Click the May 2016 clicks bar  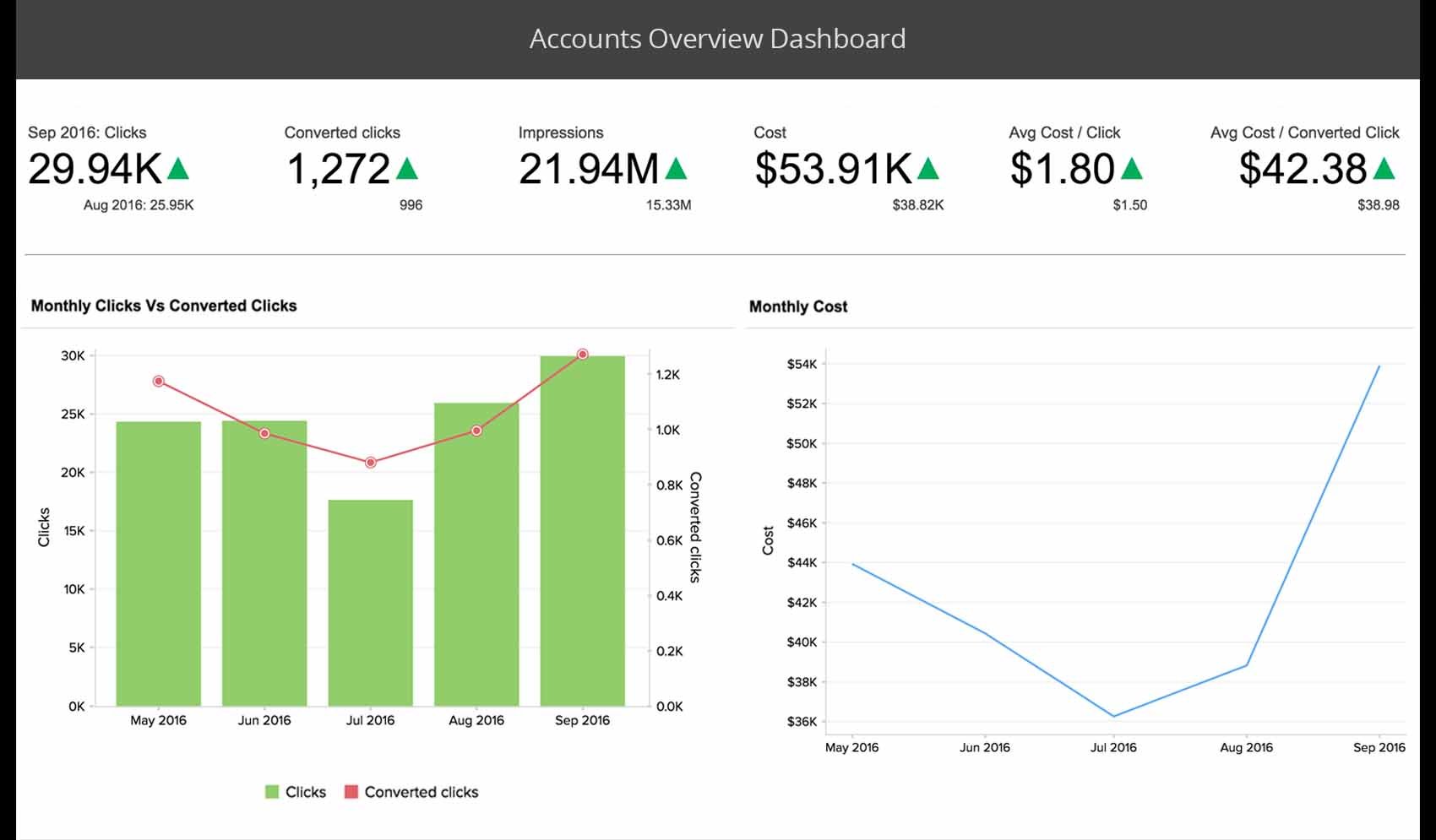158,564
